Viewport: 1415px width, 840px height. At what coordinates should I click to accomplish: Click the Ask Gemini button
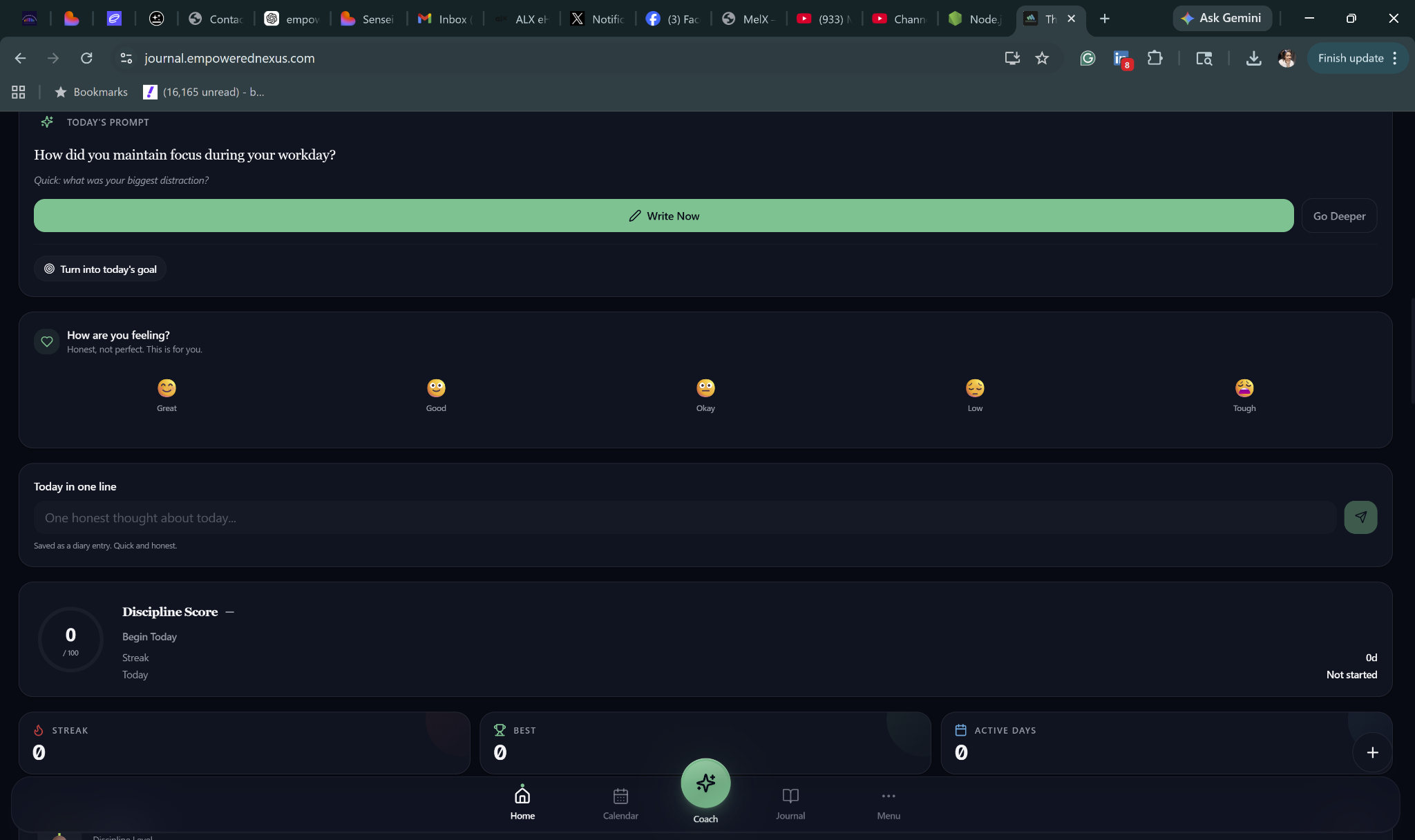(x=1222, y=19)
